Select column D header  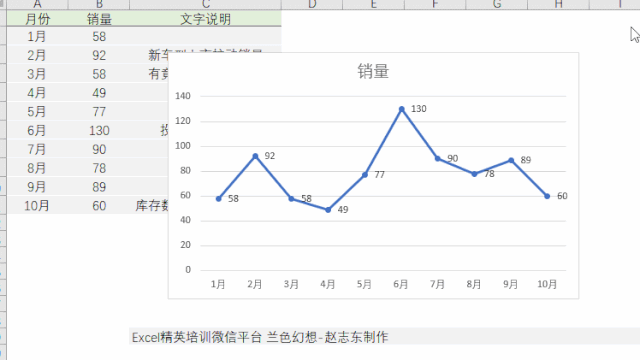(312, 4)
